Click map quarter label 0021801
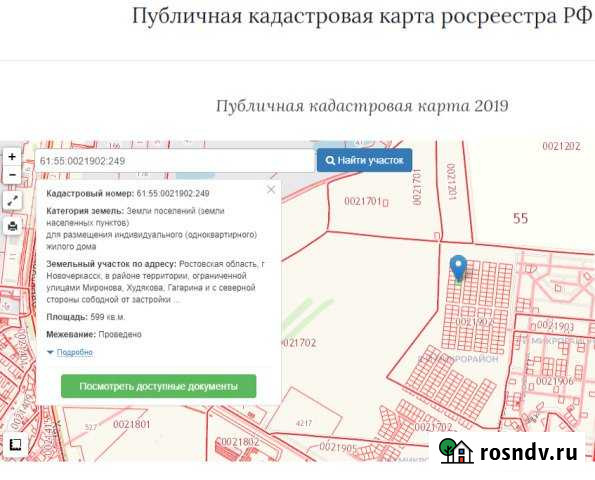This screenshot has width=595, height=480. click(x=132, y=424)
